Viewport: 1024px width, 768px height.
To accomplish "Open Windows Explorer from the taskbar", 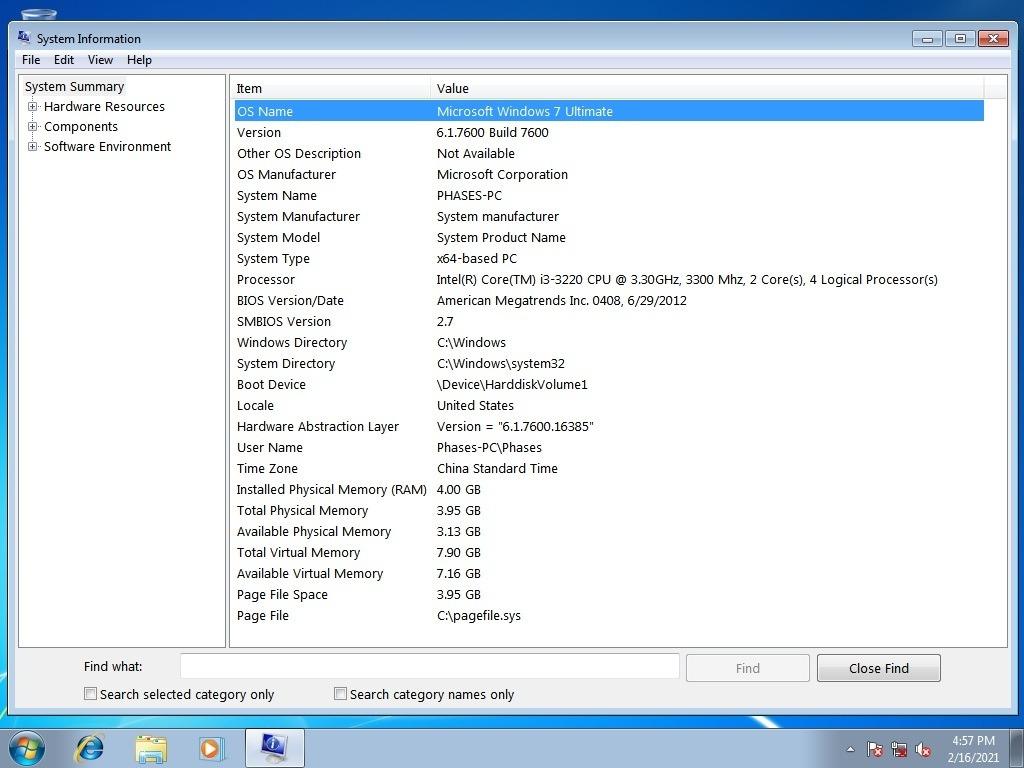I will tap(150, 748).
